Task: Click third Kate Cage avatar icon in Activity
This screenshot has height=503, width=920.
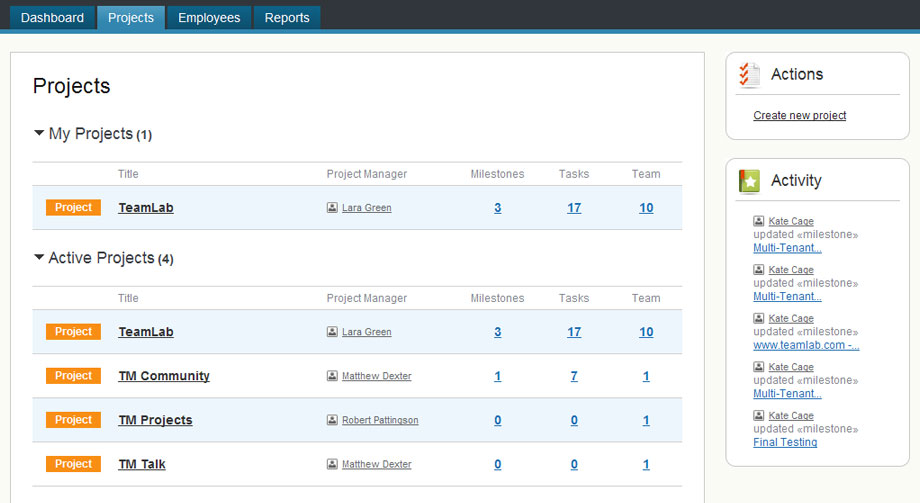Action: [759, 318]
